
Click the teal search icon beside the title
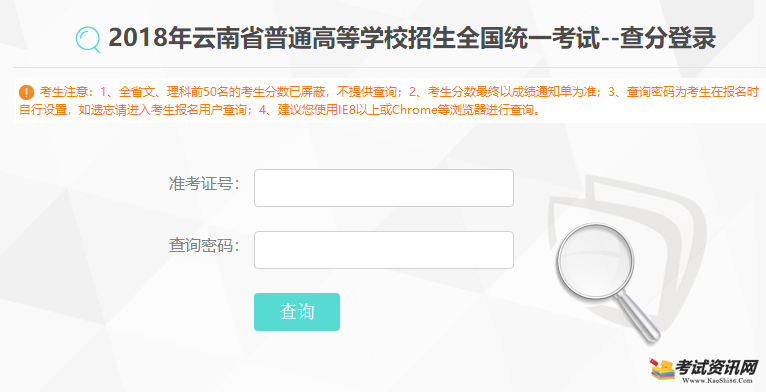click(x=88, y=40)
